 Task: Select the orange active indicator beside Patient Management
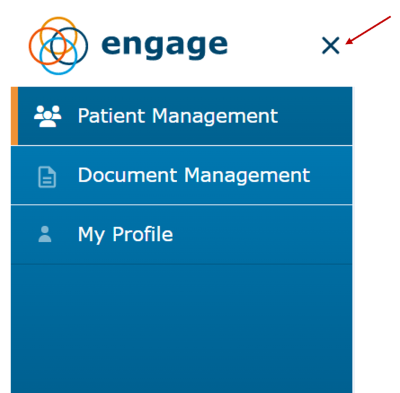(14, 116)
